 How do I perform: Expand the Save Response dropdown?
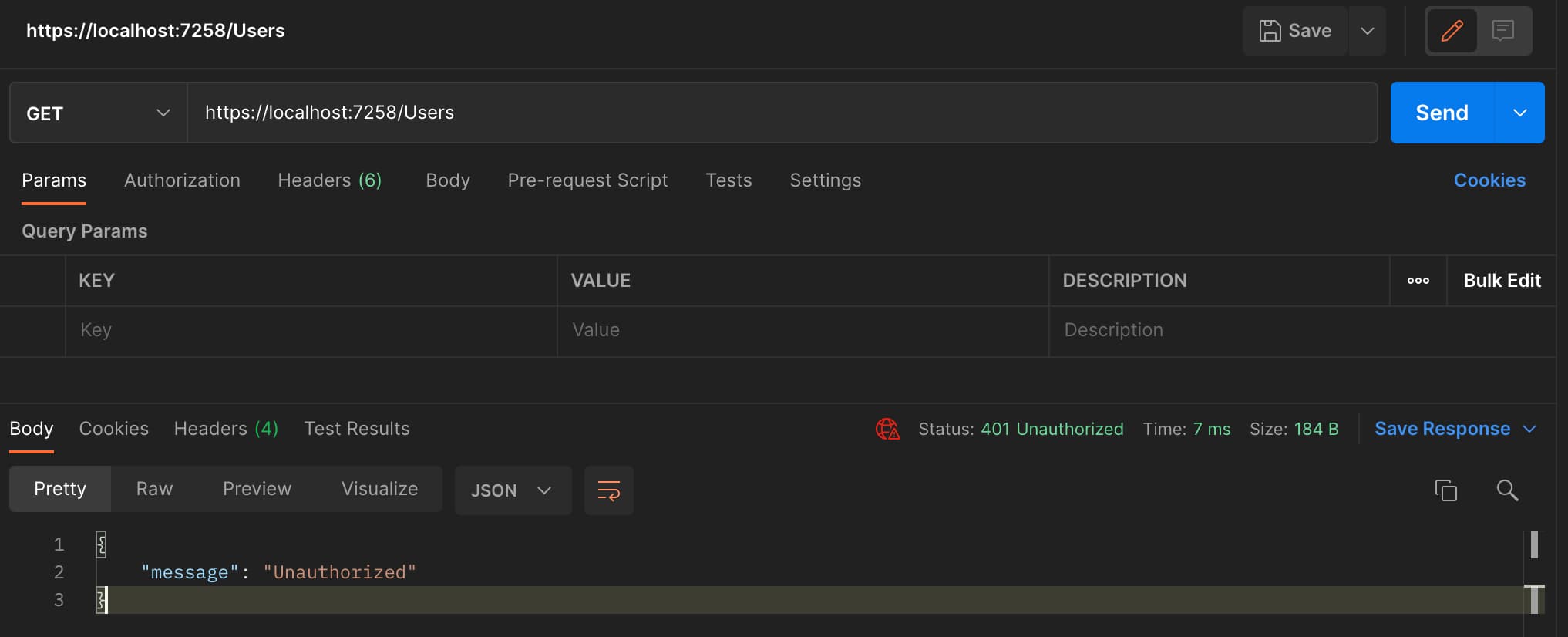click(x=1455, y=429)
